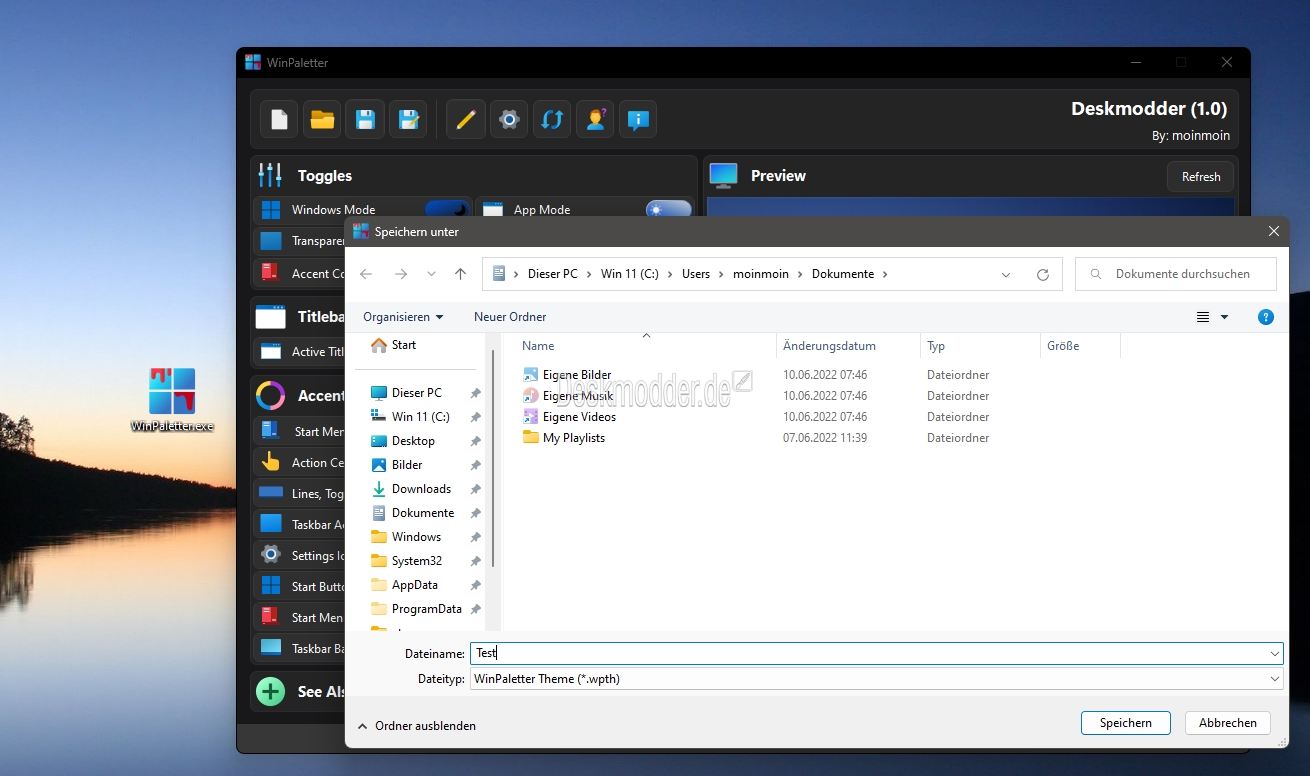Unpin Dieser PC from quick access

point(475,393)
